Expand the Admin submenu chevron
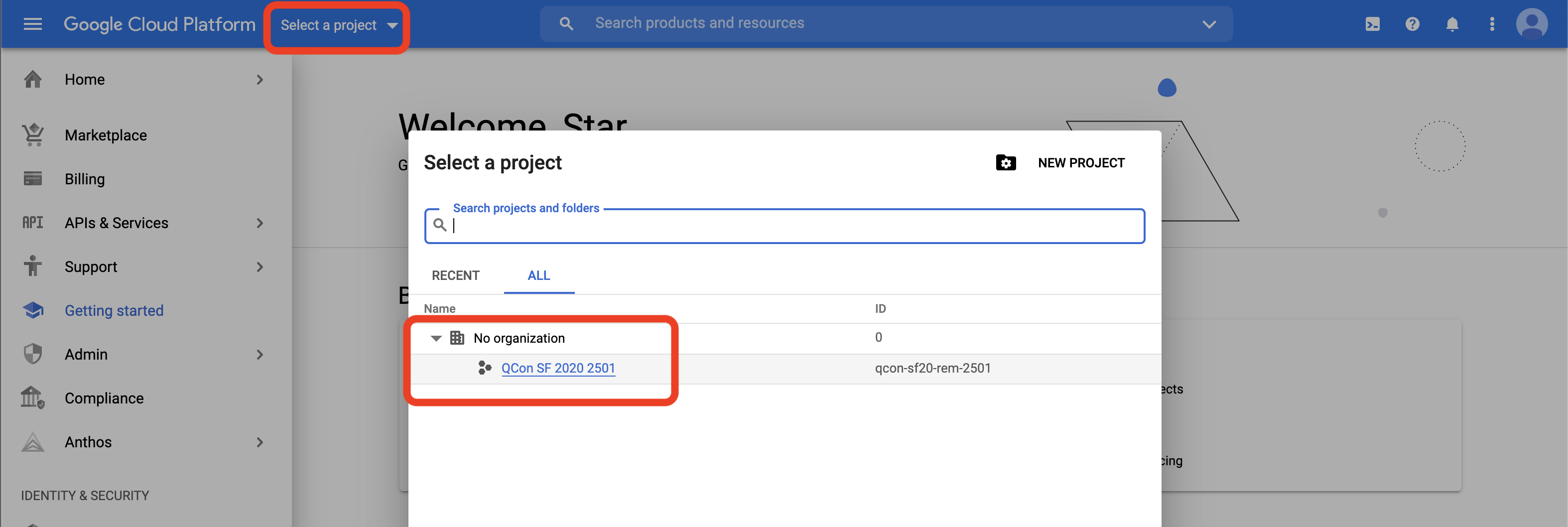Image resolution: width=1568 pixels, height=527 pixels. click(260, 355)
